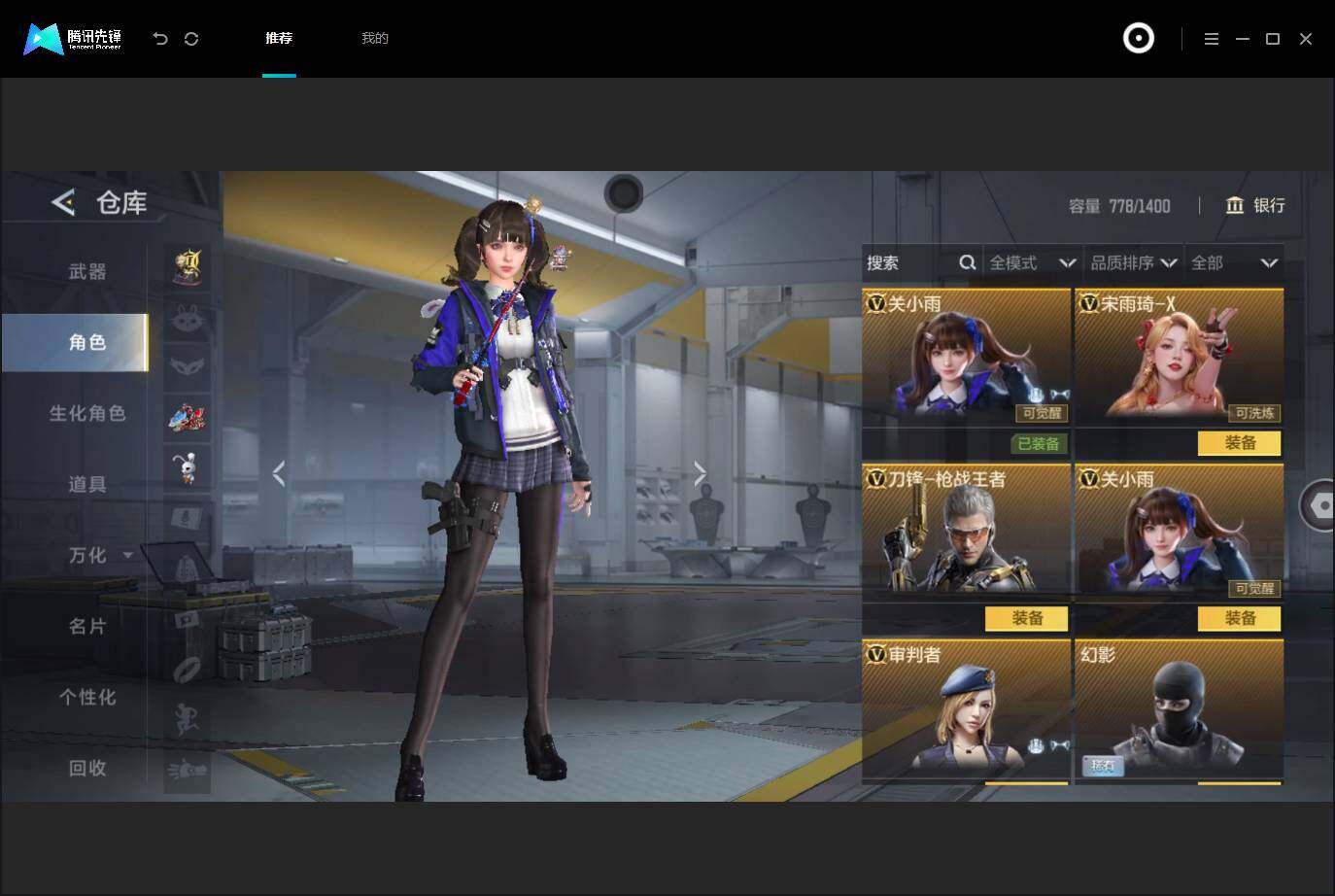This screenshot has width=1335, height=896.
Task: Select the 审判者 character card
Action: pos(966,711)
